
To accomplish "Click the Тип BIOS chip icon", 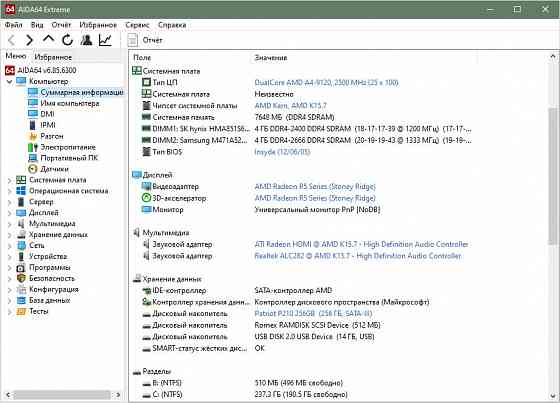I will click(146, 151).
